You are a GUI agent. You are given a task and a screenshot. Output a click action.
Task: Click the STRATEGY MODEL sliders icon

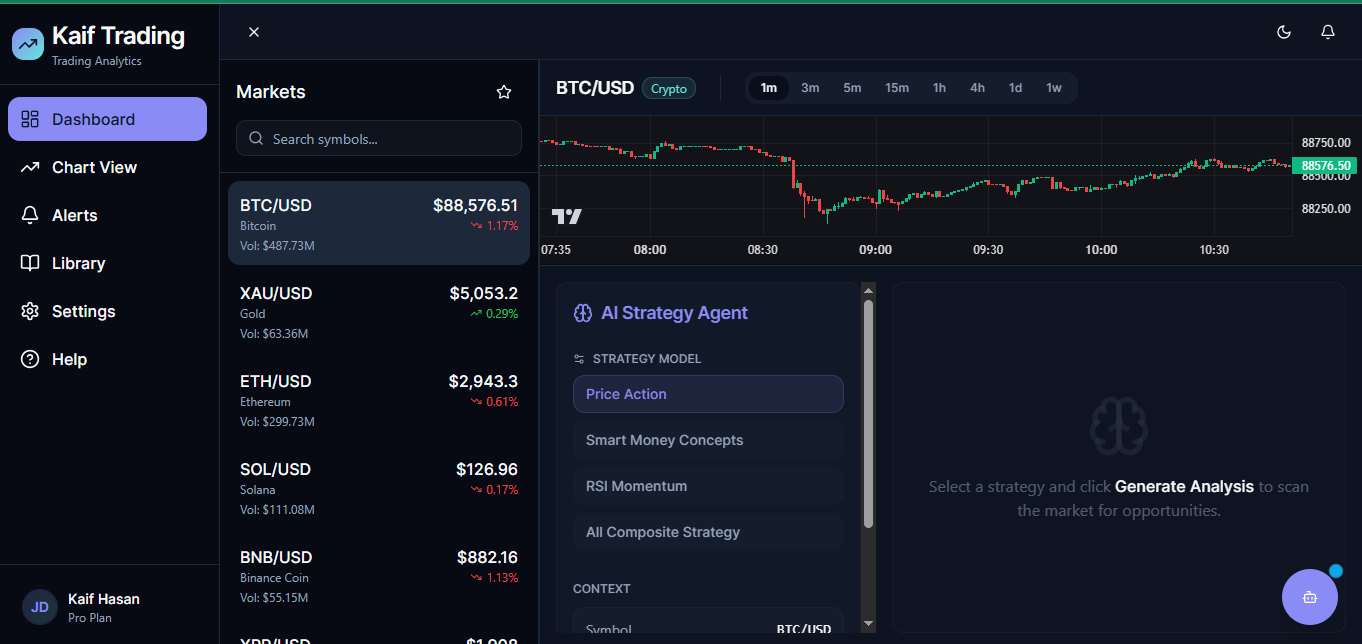[579, 359]
